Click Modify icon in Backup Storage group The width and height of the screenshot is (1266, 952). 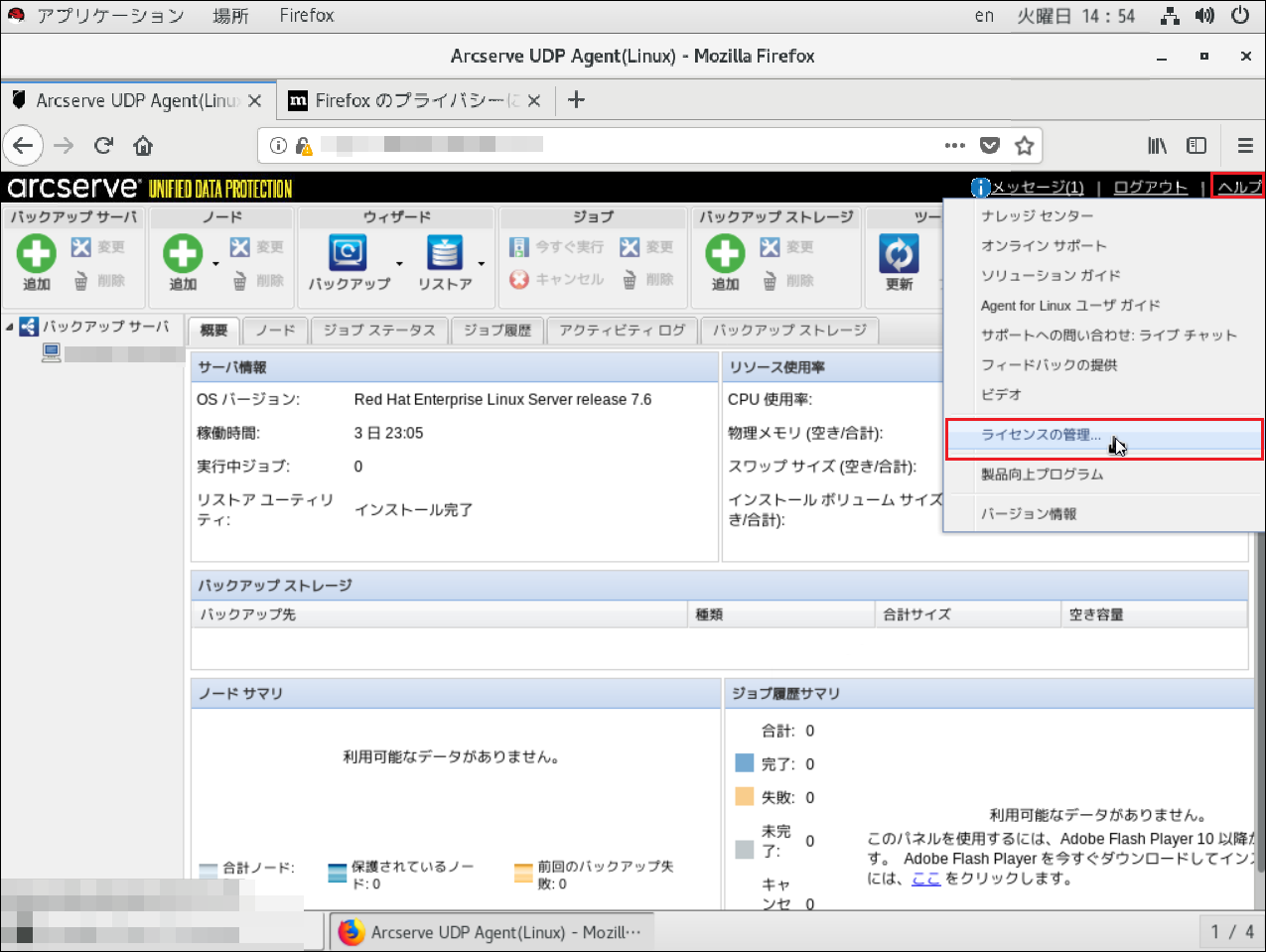tap(771, 246)
